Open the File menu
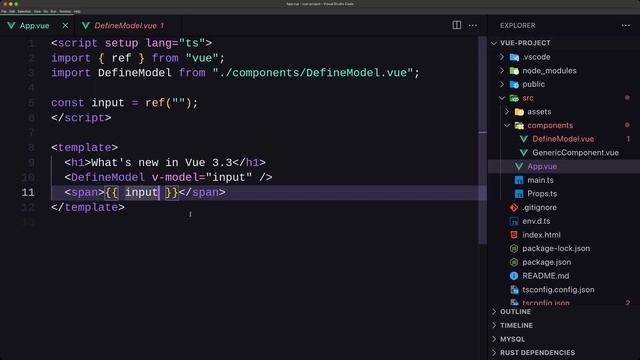Viewport: 640px width, 360px height. point(4,11)
